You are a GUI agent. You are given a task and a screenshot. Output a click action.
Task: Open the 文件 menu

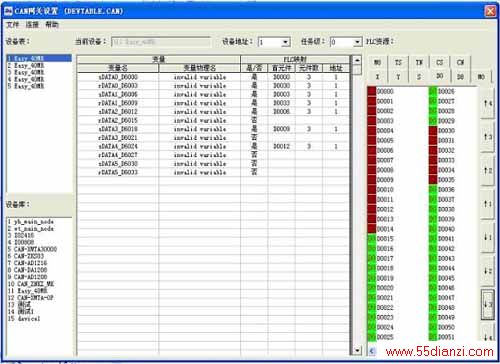pyautogui.click(x=13, y=25)
